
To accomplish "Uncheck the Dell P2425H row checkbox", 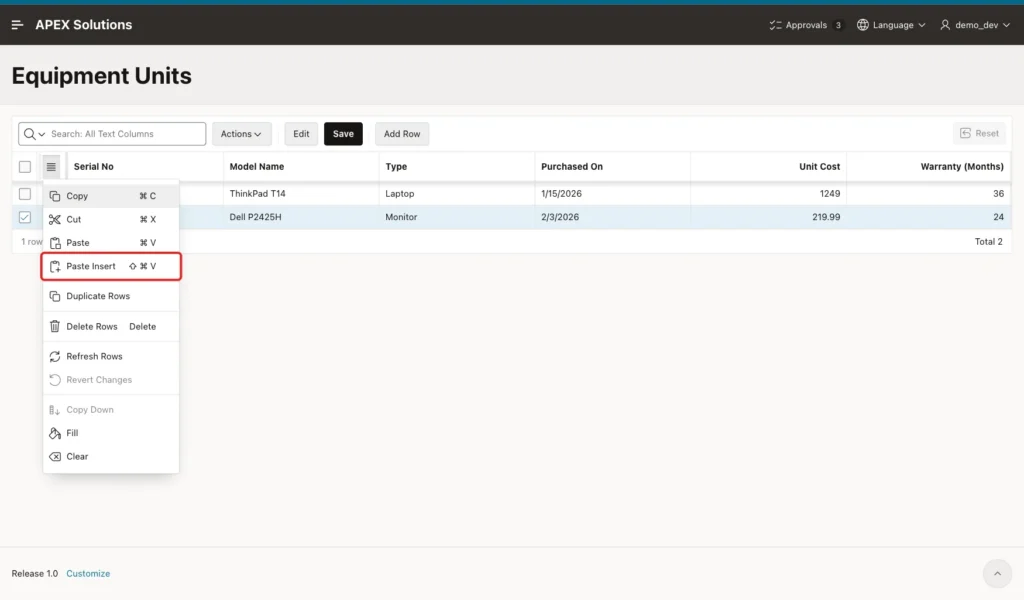I will [25, 217].
